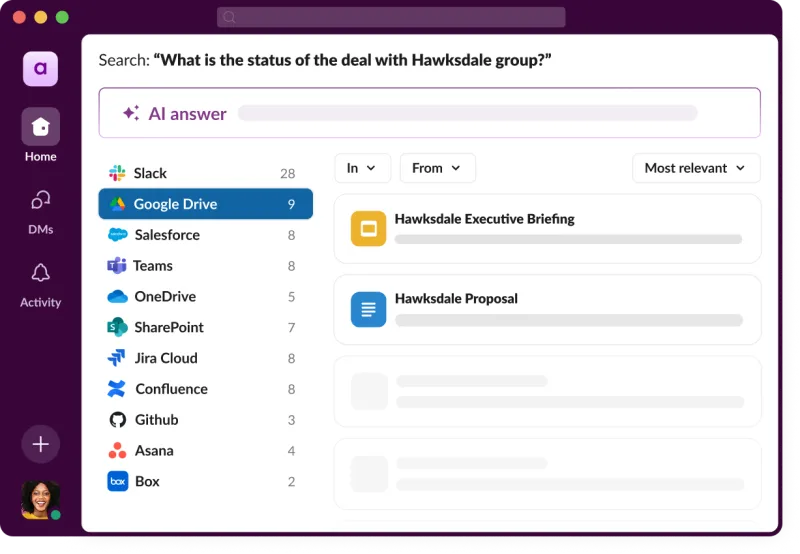Click the SharePoint icon

[x=117, y=327]
